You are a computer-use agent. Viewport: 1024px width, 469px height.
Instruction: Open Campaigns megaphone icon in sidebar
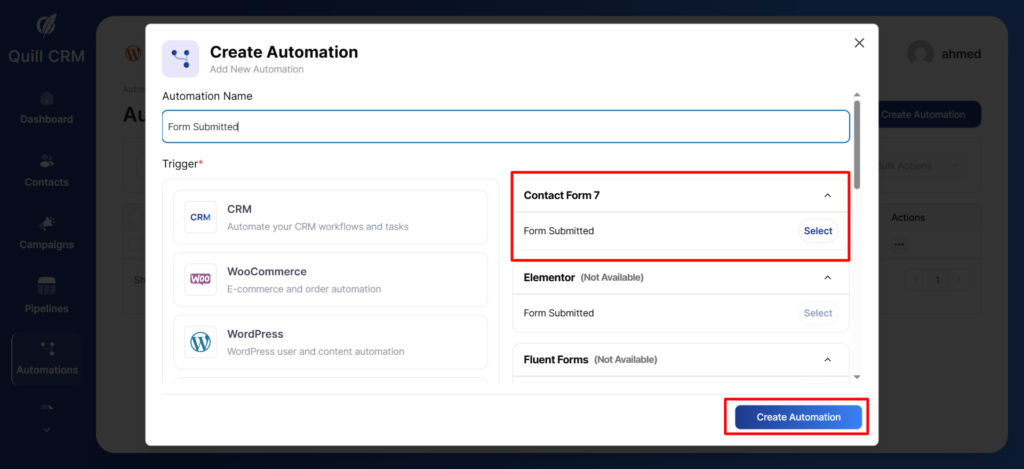pos(46,223)
